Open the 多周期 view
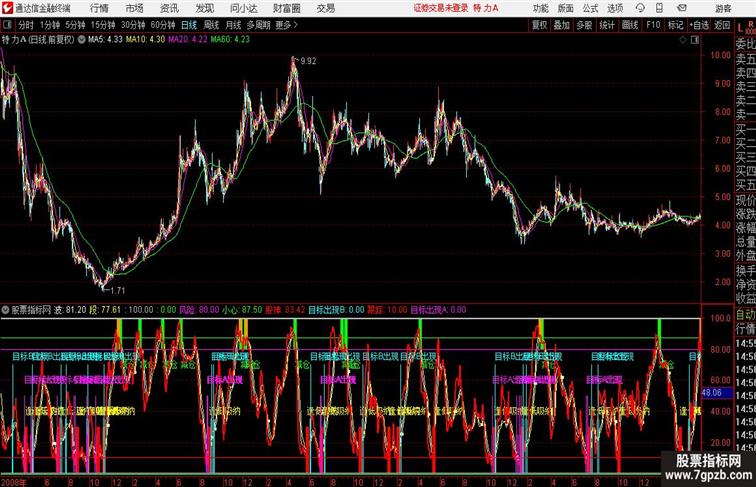Screen dimensions: 756x487 click(258, 25)
